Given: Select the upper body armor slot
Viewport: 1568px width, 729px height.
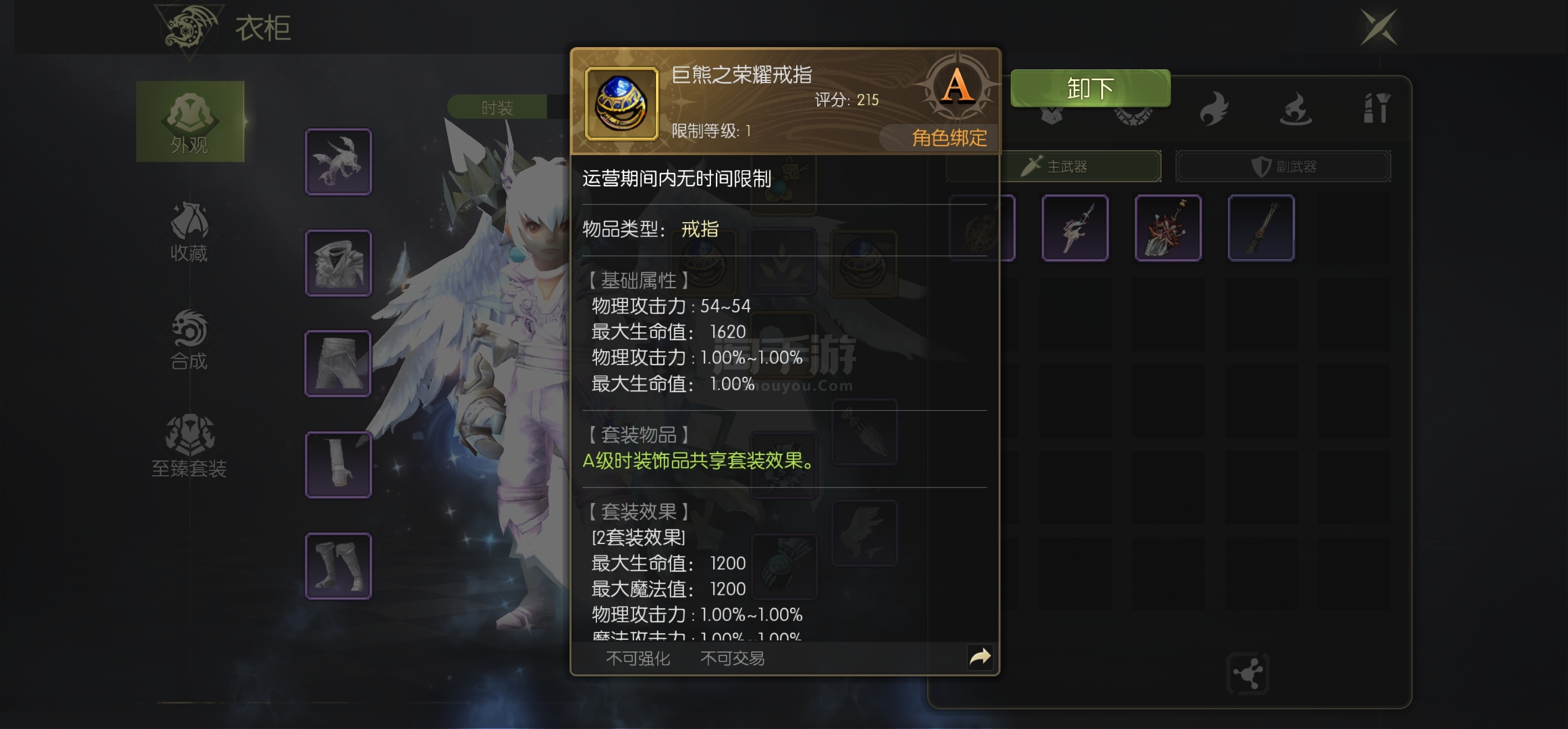Looking at the screenshot, I should point(338,263).
